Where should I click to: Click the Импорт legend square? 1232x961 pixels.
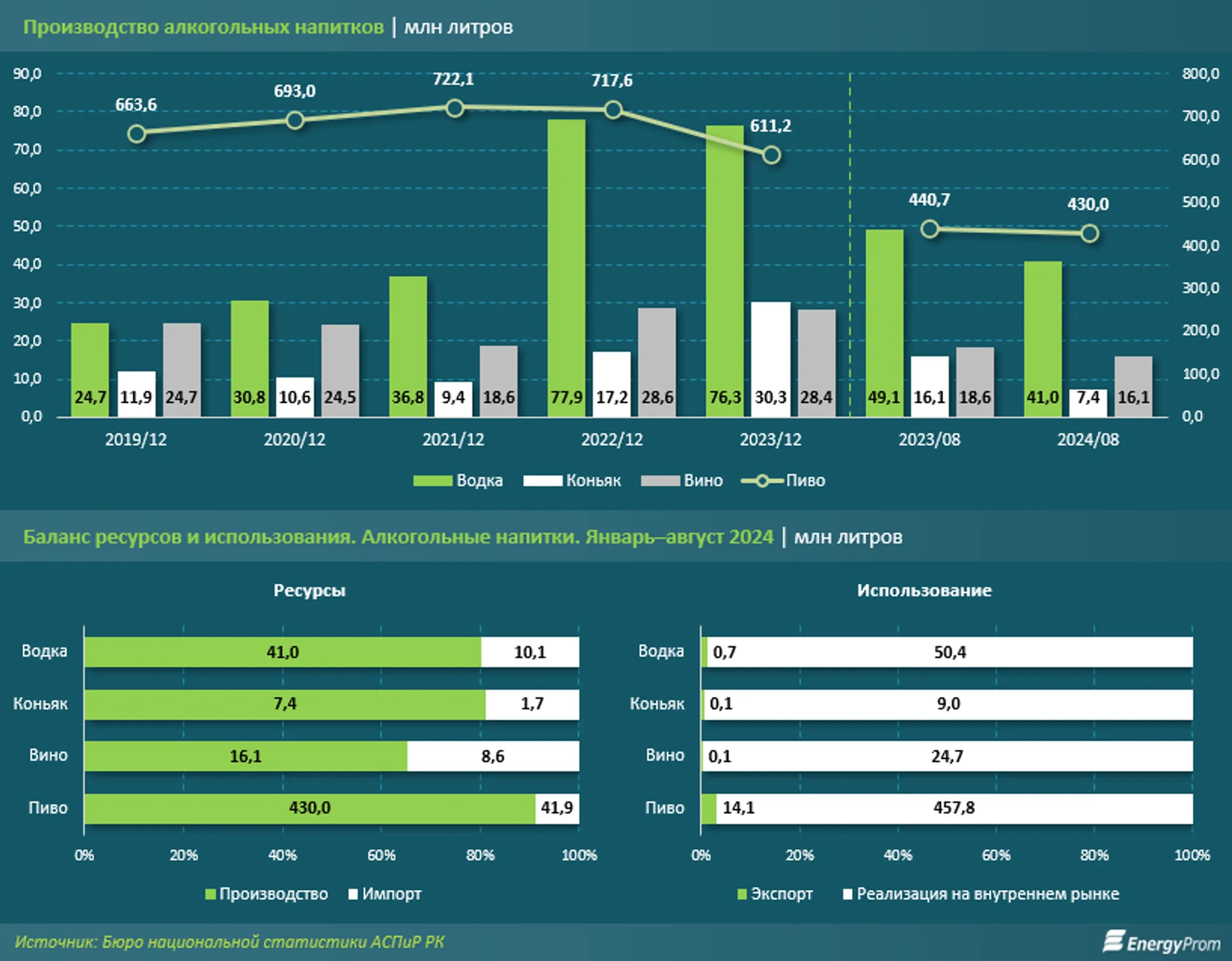coord(353,894)
